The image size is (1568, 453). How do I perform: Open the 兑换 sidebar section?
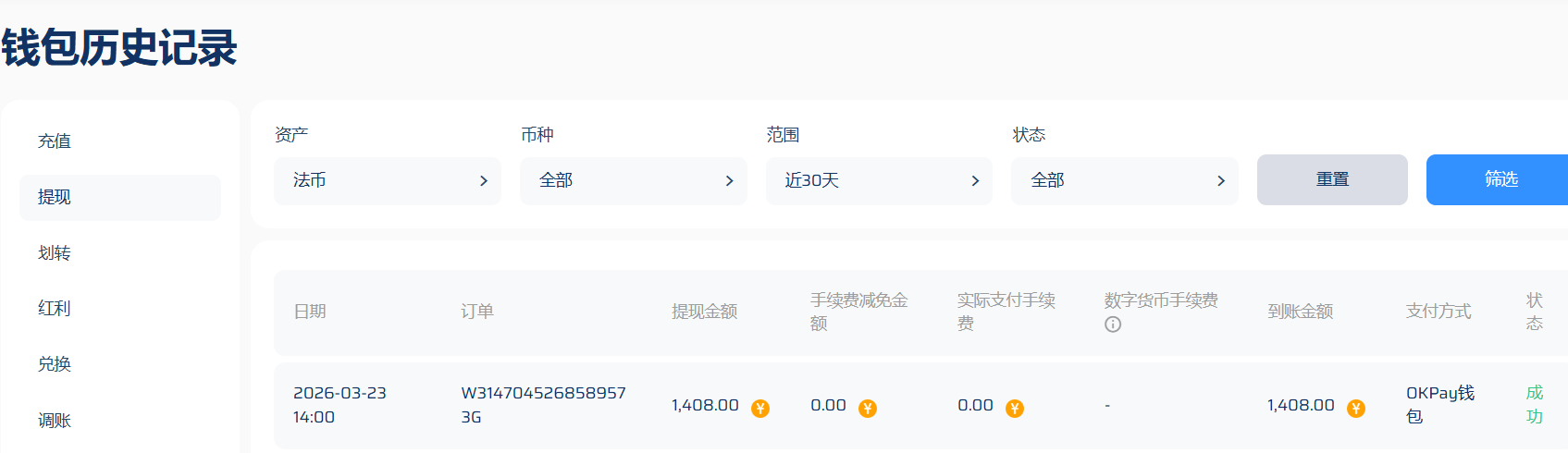[55, 364]
